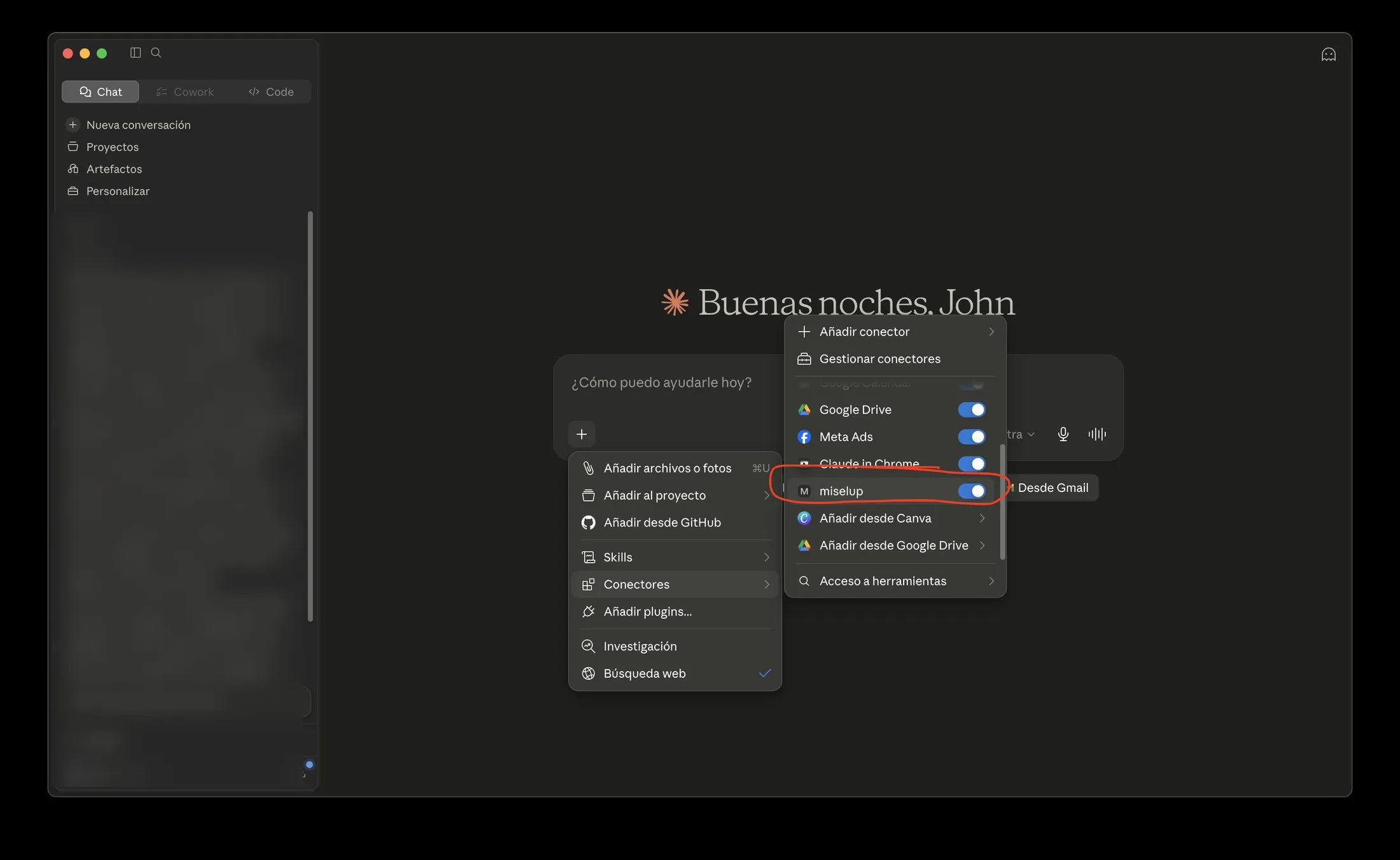Click the Skills icon

588,557
